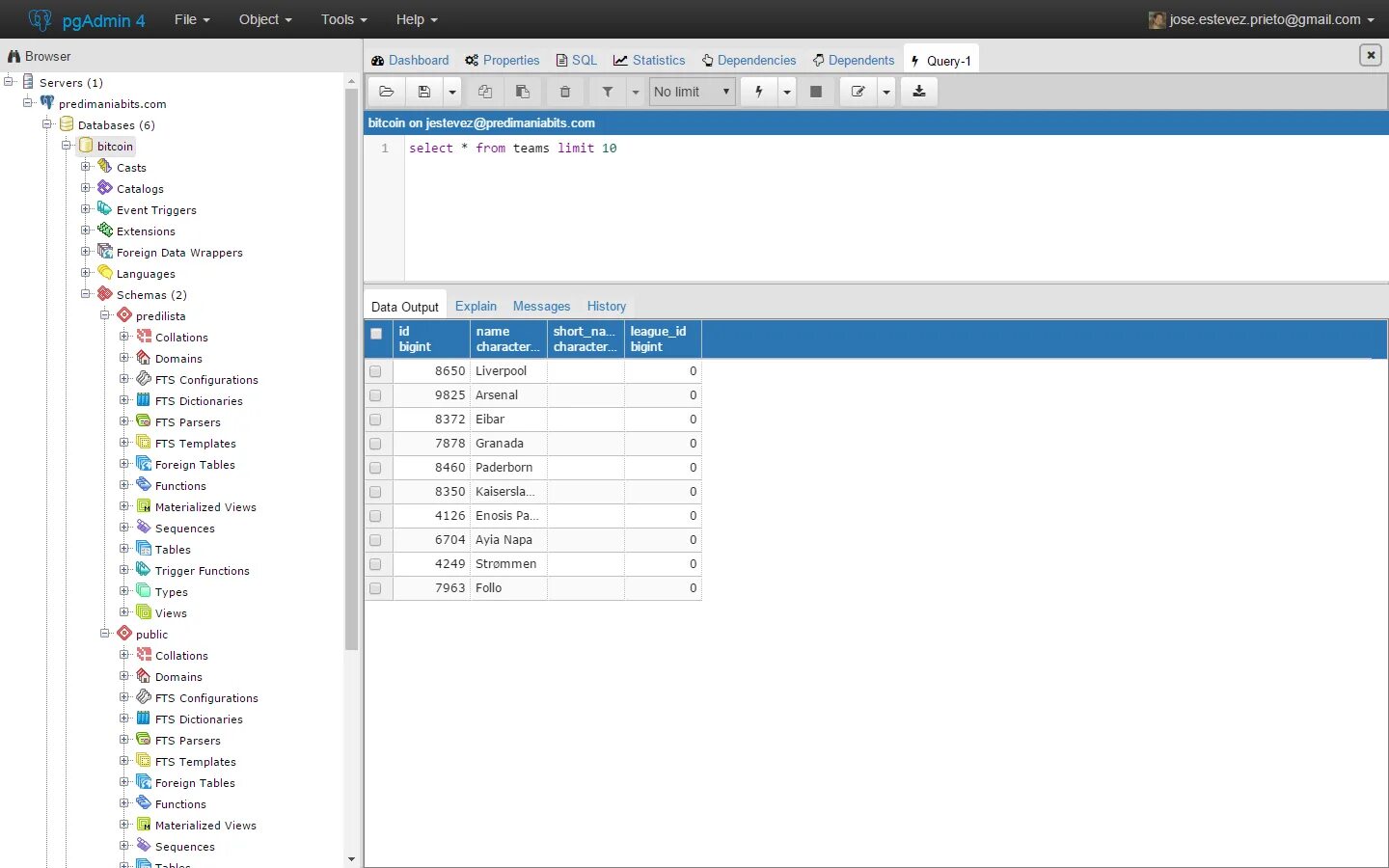Check the Eibar row checkbox

pyautogui.click(x=375, y=420)
